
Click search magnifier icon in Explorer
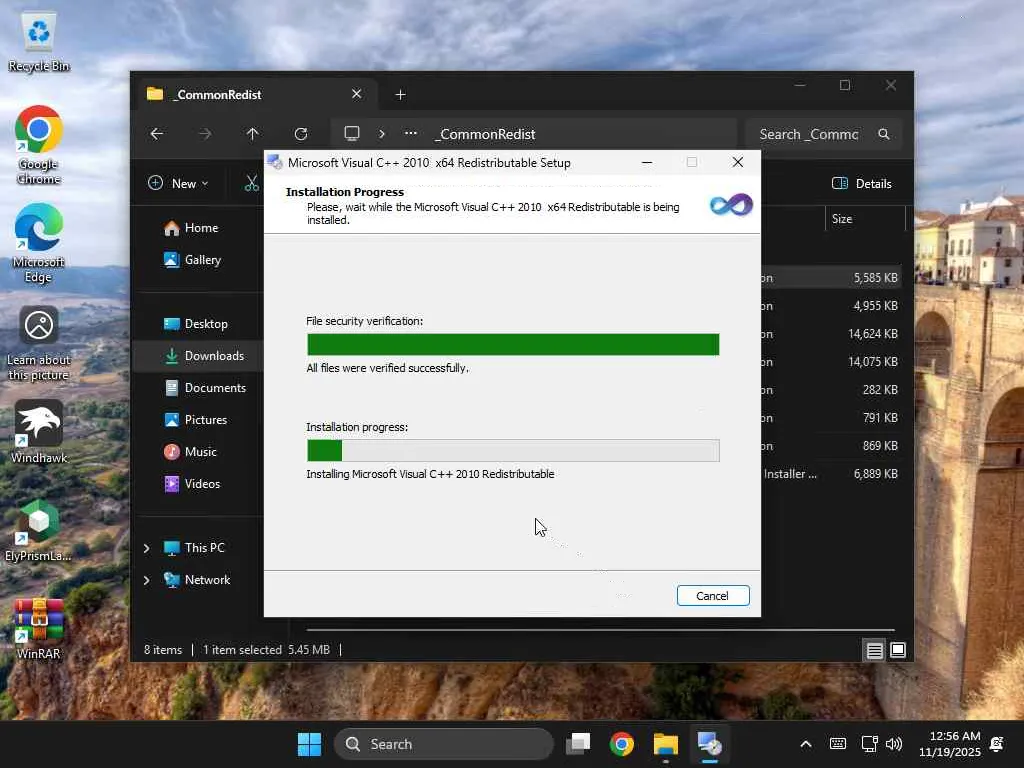tap(884, 134)
